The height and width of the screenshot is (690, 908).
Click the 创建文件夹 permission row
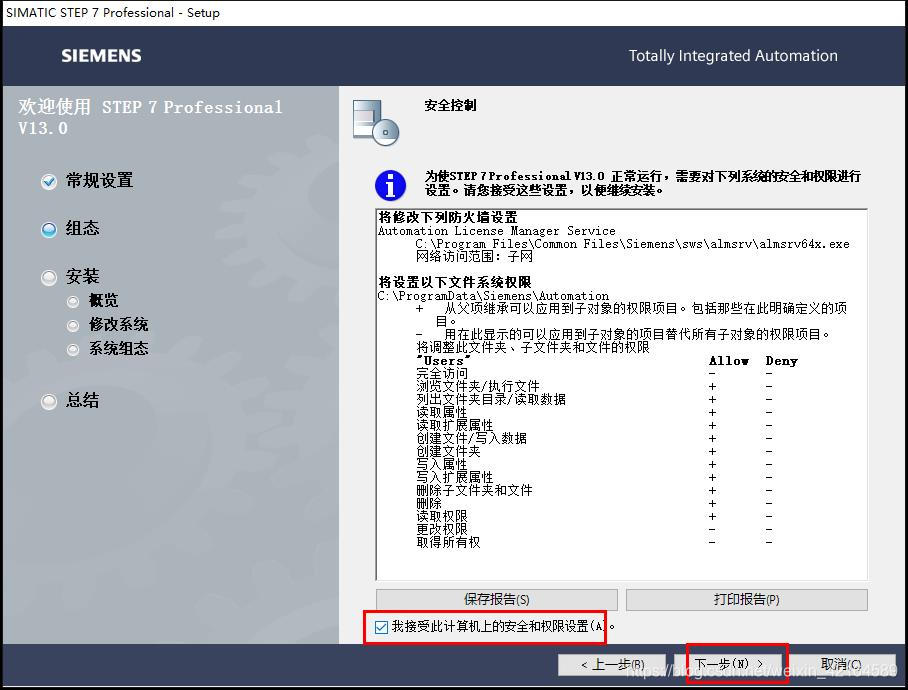[x=595, y=452]
